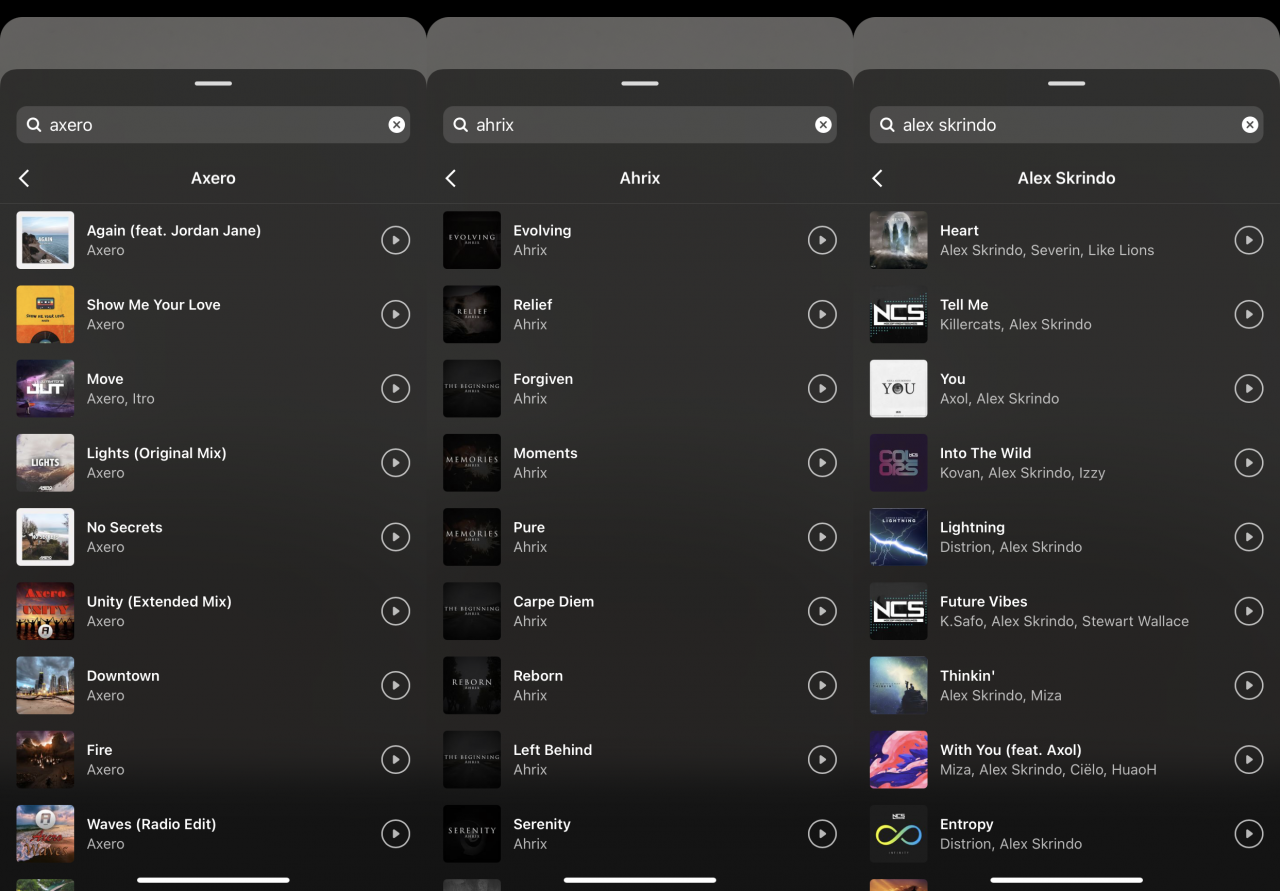Tap the Lights (Original Mix) album art
Viewport: 1280px width, 891px height.
(45, 462)
